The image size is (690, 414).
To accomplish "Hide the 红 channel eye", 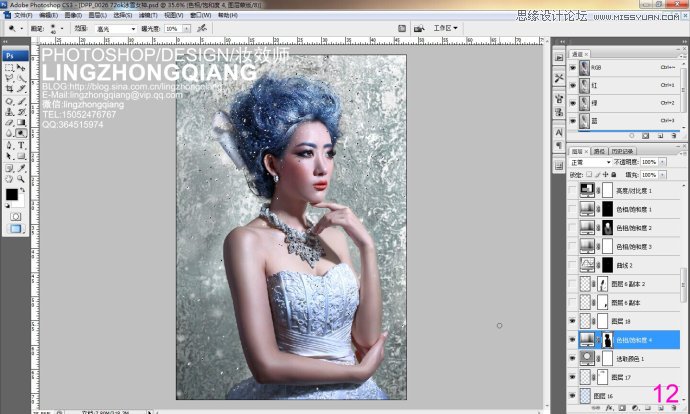I will click(x=573, y=85).
